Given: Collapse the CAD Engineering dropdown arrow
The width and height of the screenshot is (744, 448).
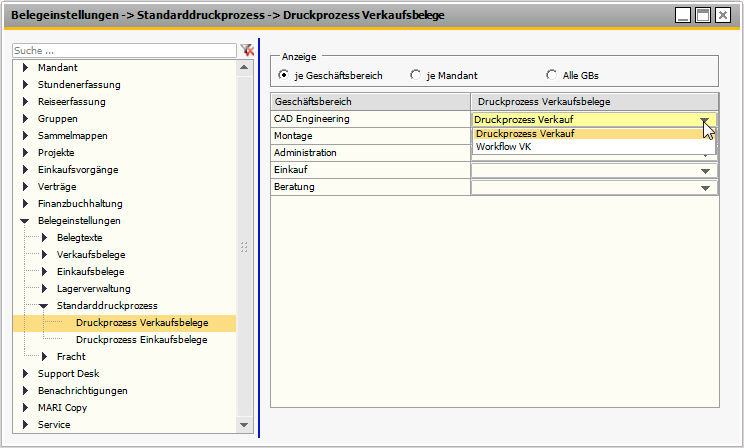Looking at the screenshot, I should pyautogui.click(x=706, y=120).
